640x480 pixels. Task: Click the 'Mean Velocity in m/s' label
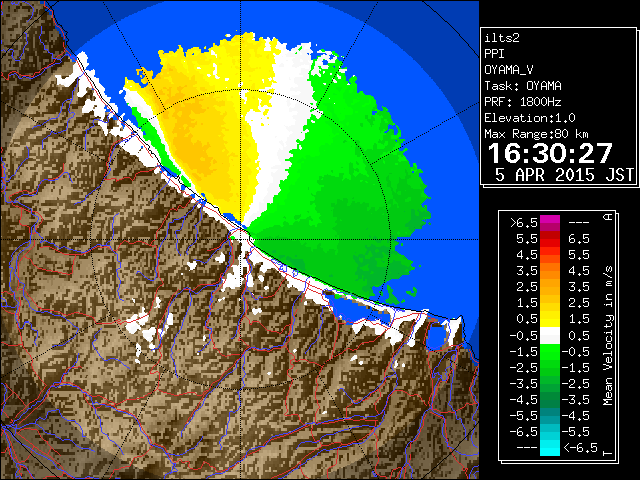(x=608, y=336)
